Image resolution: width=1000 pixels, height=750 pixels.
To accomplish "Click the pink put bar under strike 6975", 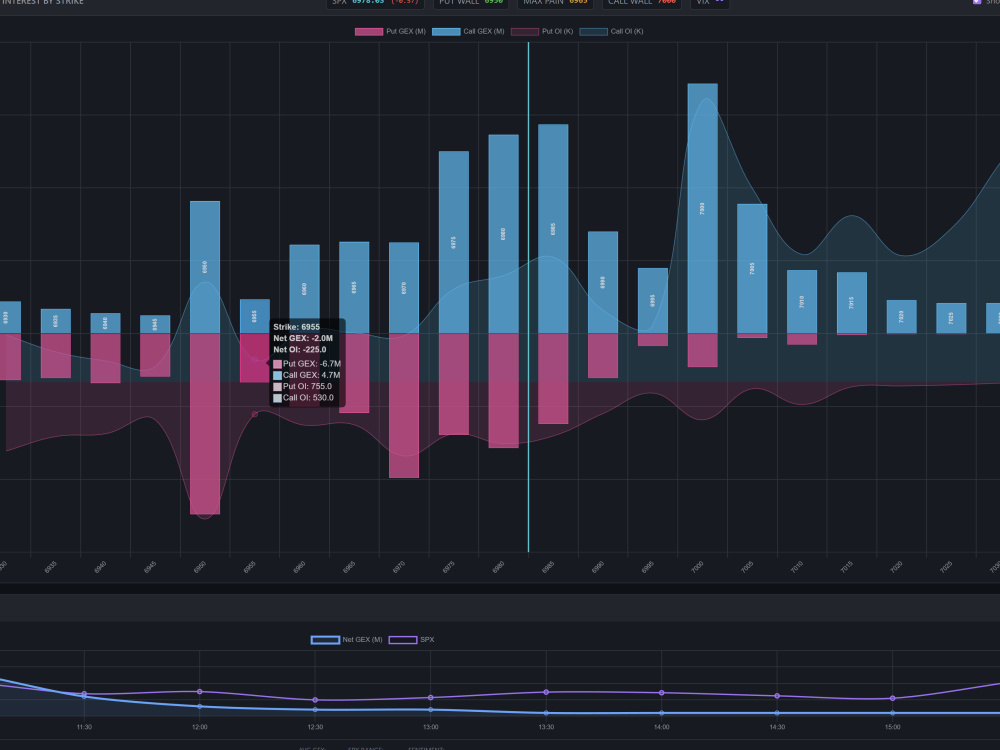I will click(453, 384).
